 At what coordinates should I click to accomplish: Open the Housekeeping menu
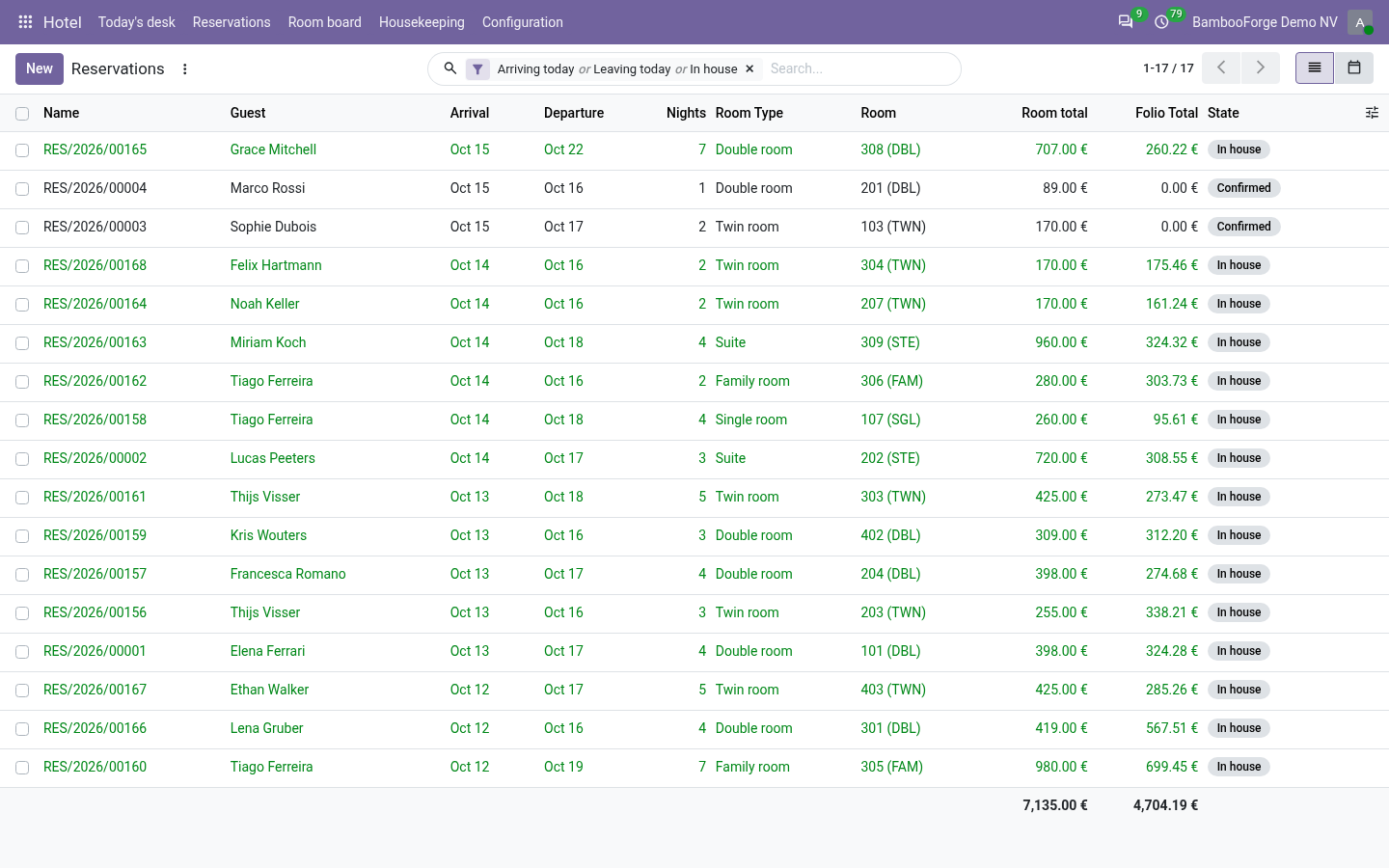pos(422,22)
